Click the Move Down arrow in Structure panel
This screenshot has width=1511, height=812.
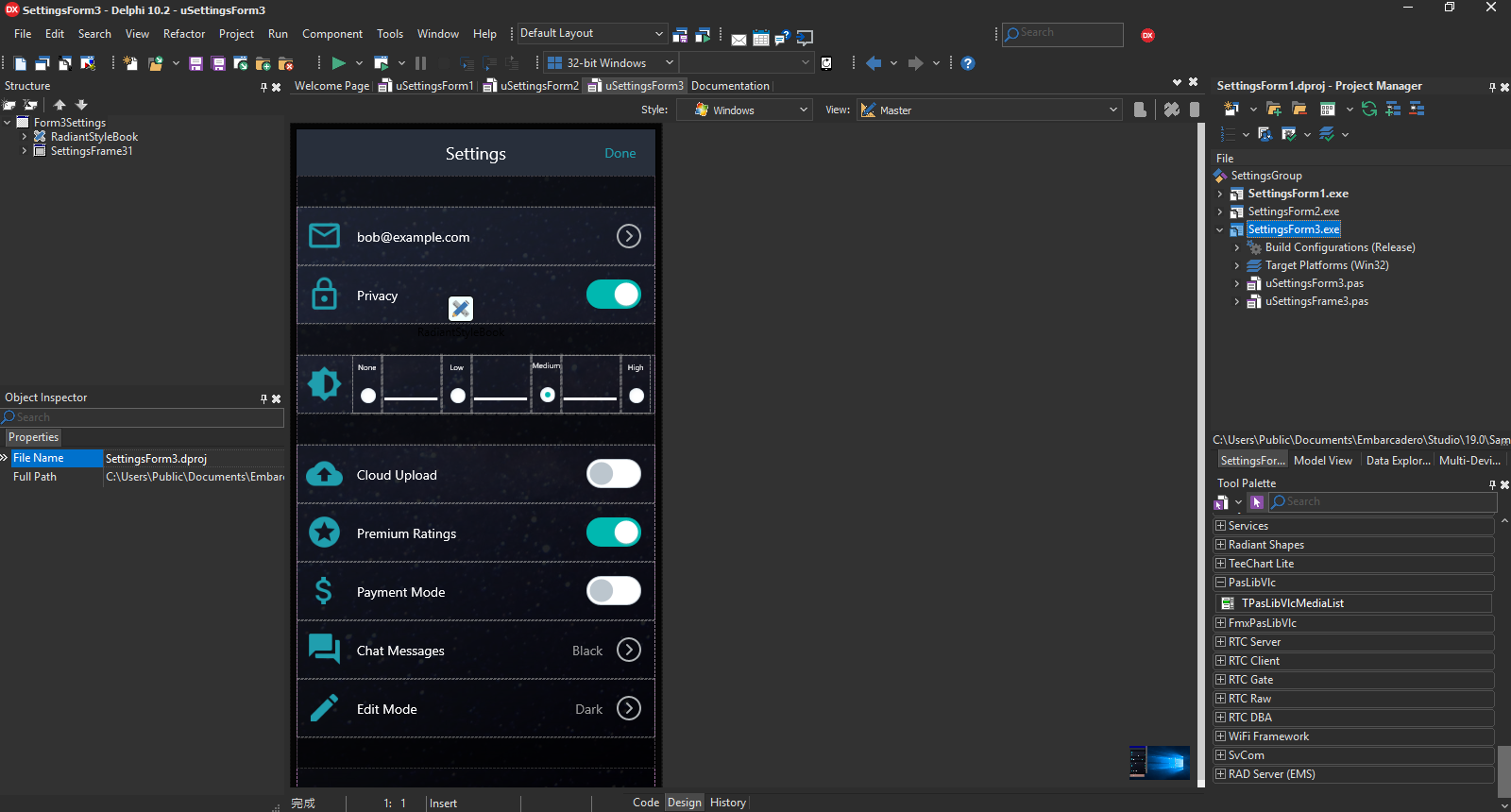pos(81,105)
